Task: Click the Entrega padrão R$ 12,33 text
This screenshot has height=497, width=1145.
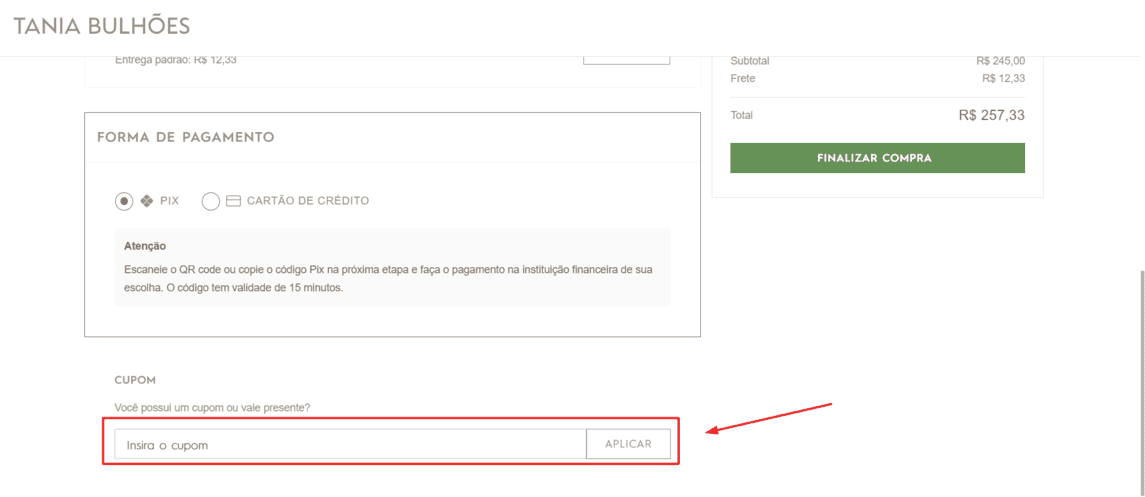Action: [x=176, y=60]
